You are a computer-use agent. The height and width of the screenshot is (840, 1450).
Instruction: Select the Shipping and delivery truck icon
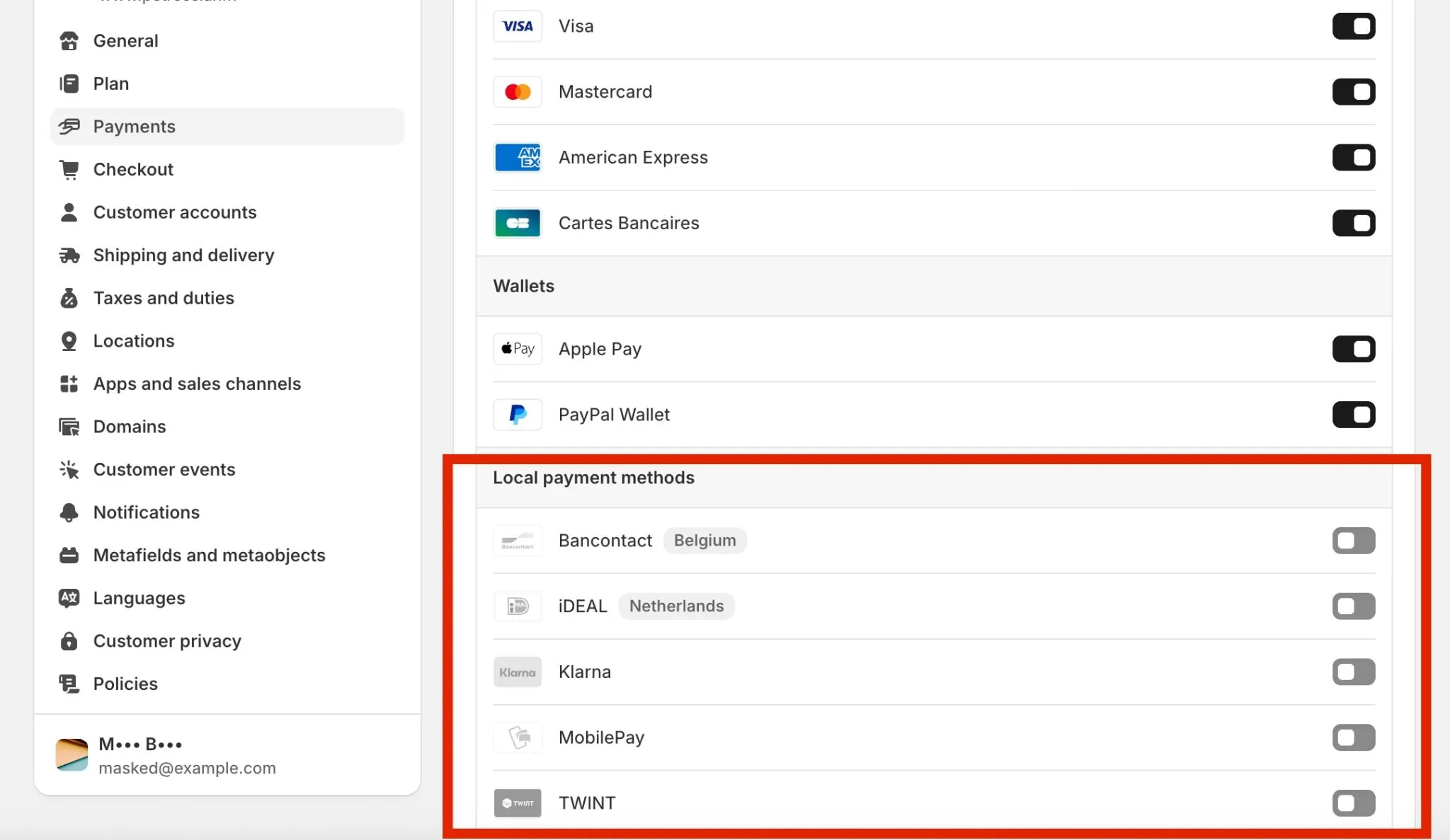[x=69, y=255]
